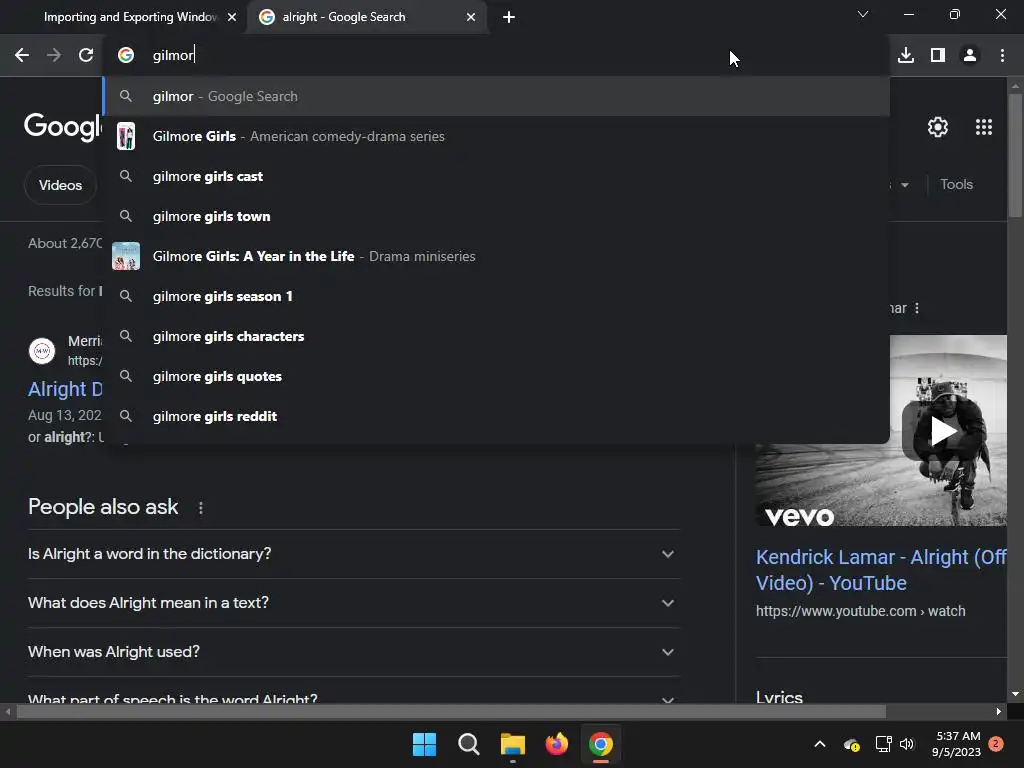Viewport: 1024px width, 768px height.
Task: Play the Kendrick Lamar vevo video
Action: point(942,431)
